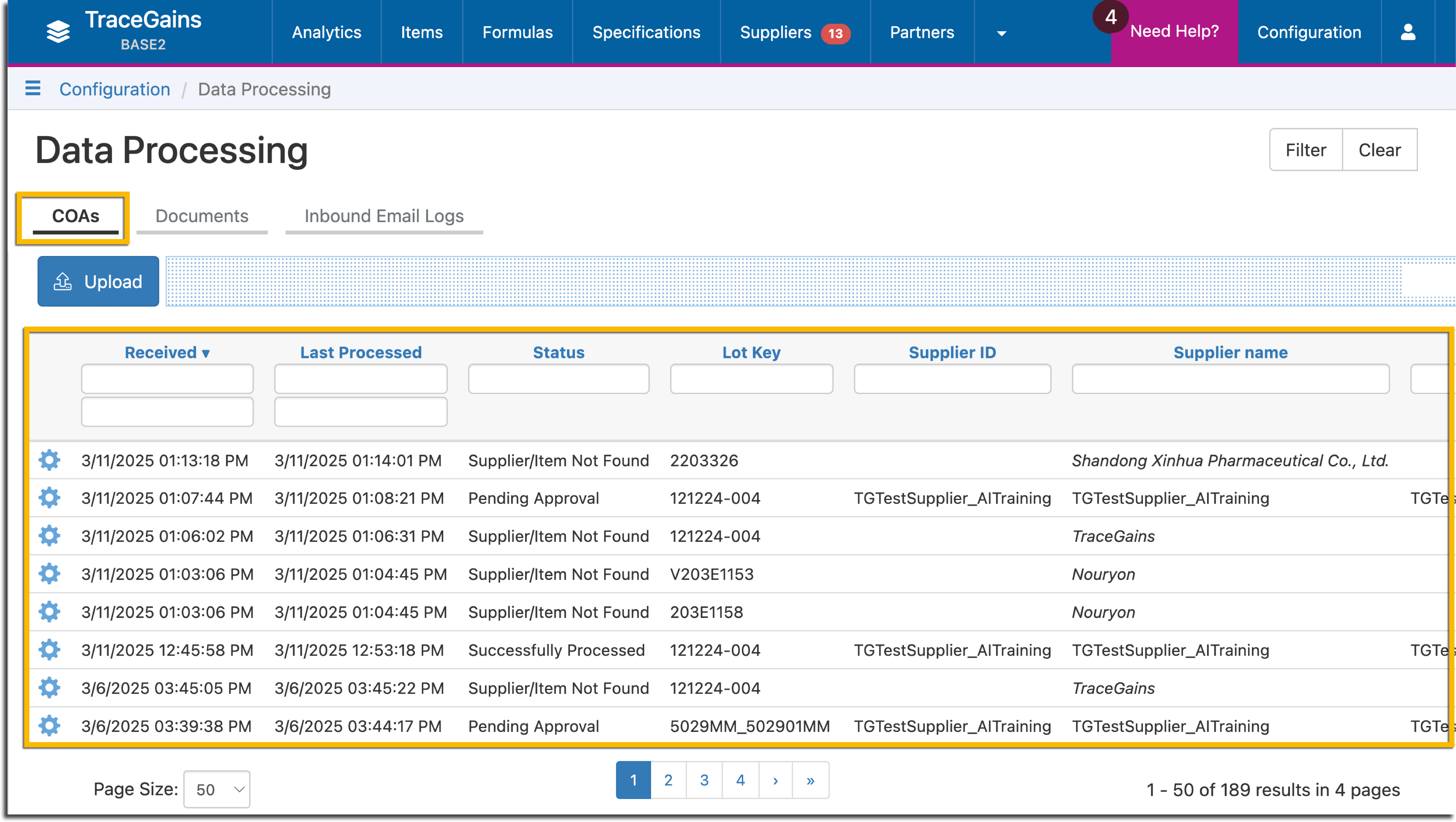
Task: Select the 3/11/2025 12:45:58 PM received cell
Action: (167, 650)
